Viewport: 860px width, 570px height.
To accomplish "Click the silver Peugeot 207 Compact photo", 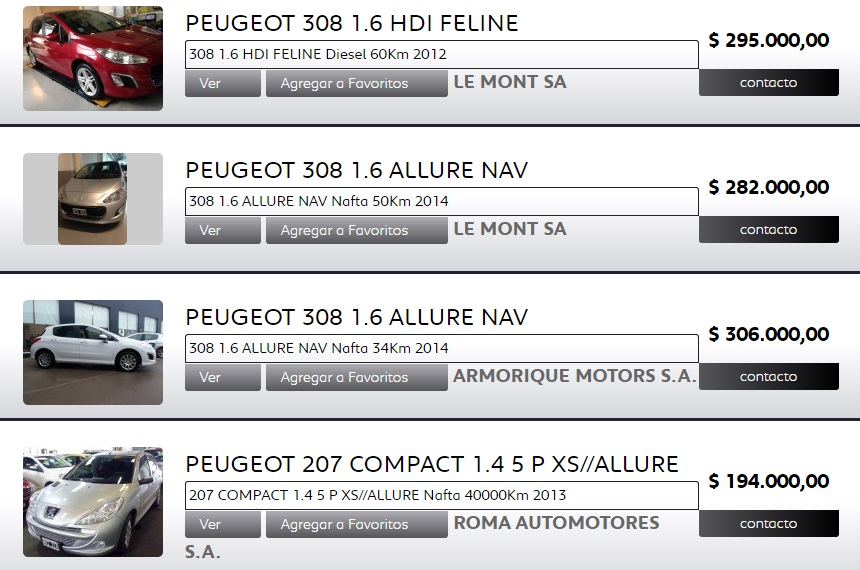I will (92, 502).
